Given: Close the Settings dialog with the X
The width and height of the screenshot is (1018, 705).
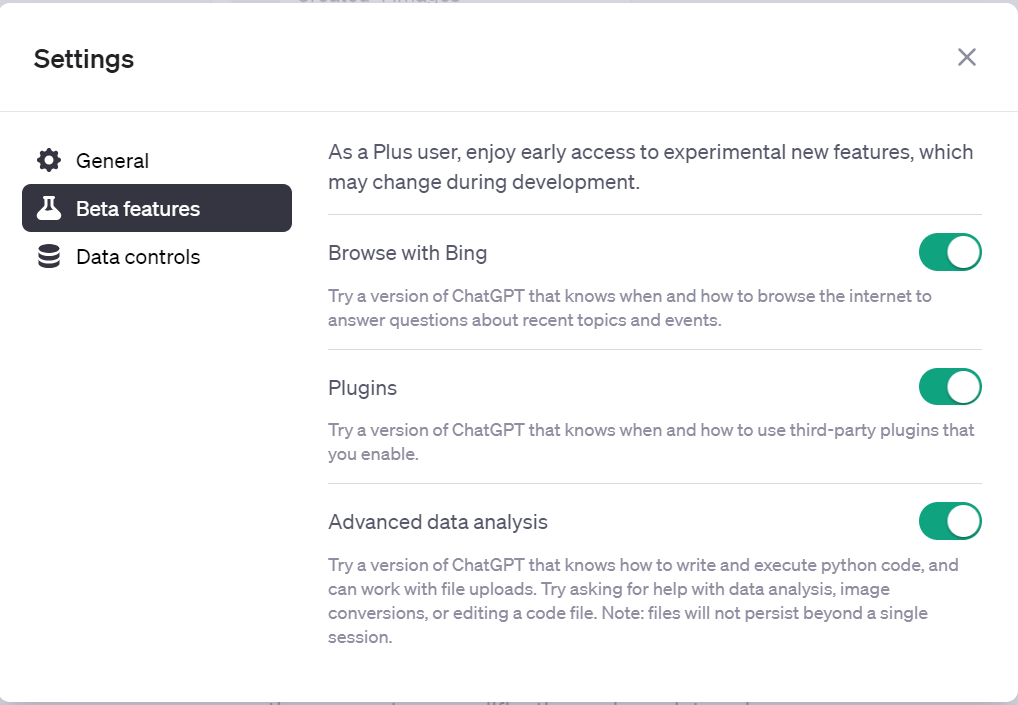Looking at the screenshot, I should (966, 57).
